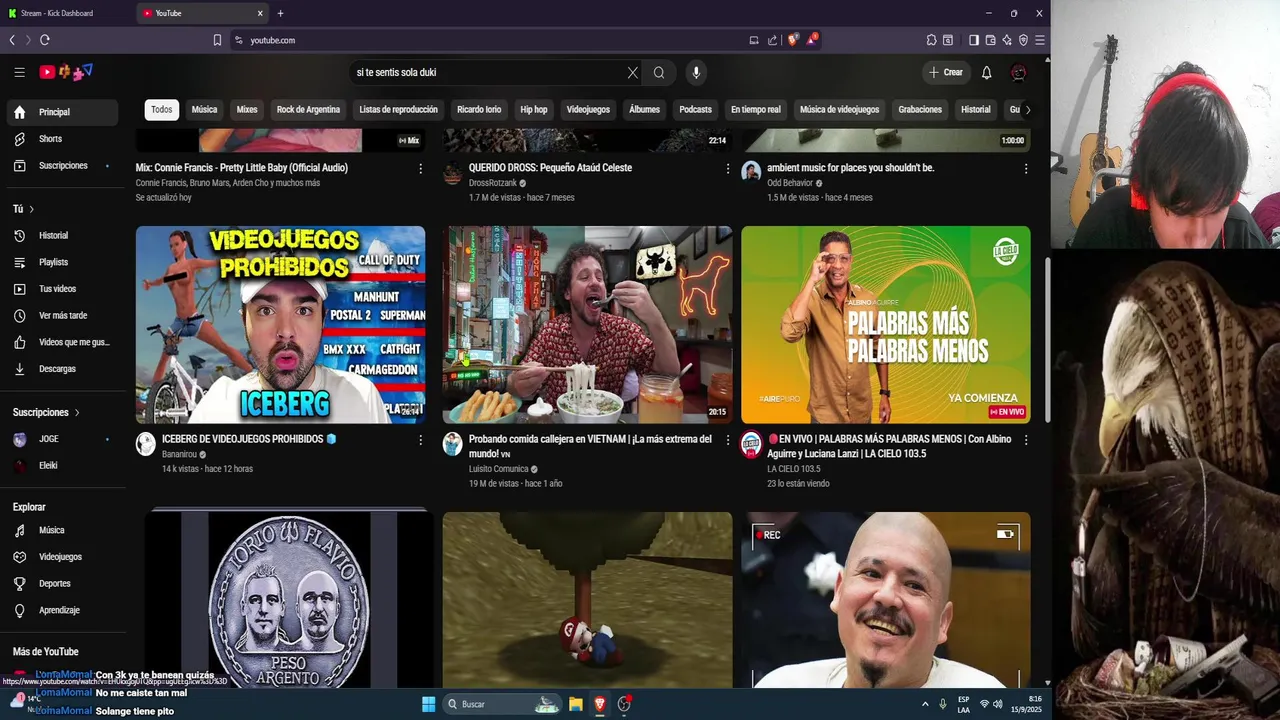
Task: Open the Videojuegos Prohibidos Iceberg thumbnail
Action: pyautogui.click(x=280, y=324)
